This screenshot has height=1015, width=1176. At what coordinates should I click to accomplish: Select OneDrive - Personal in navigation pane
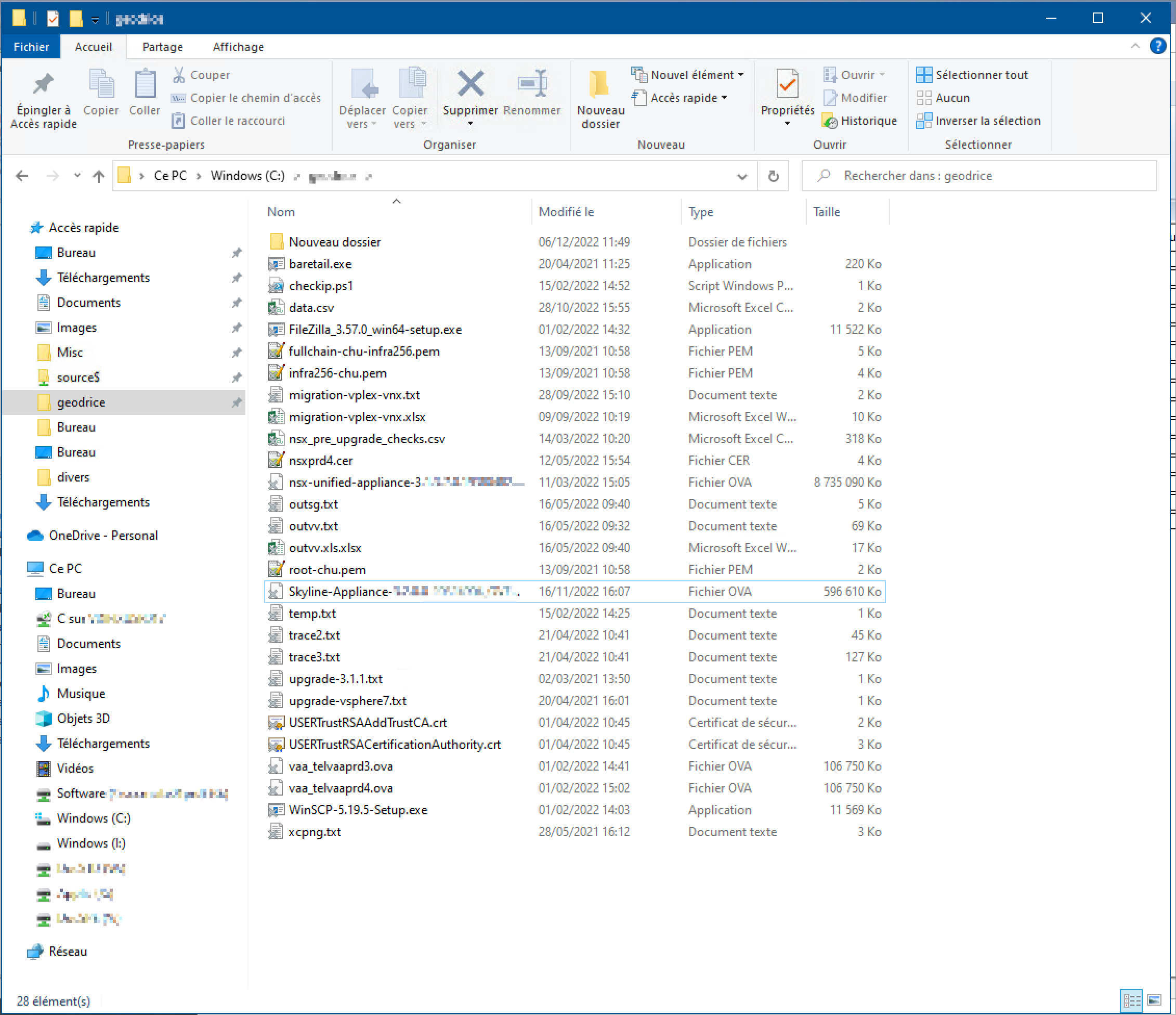pyautogui.click(x=103, y=535)
